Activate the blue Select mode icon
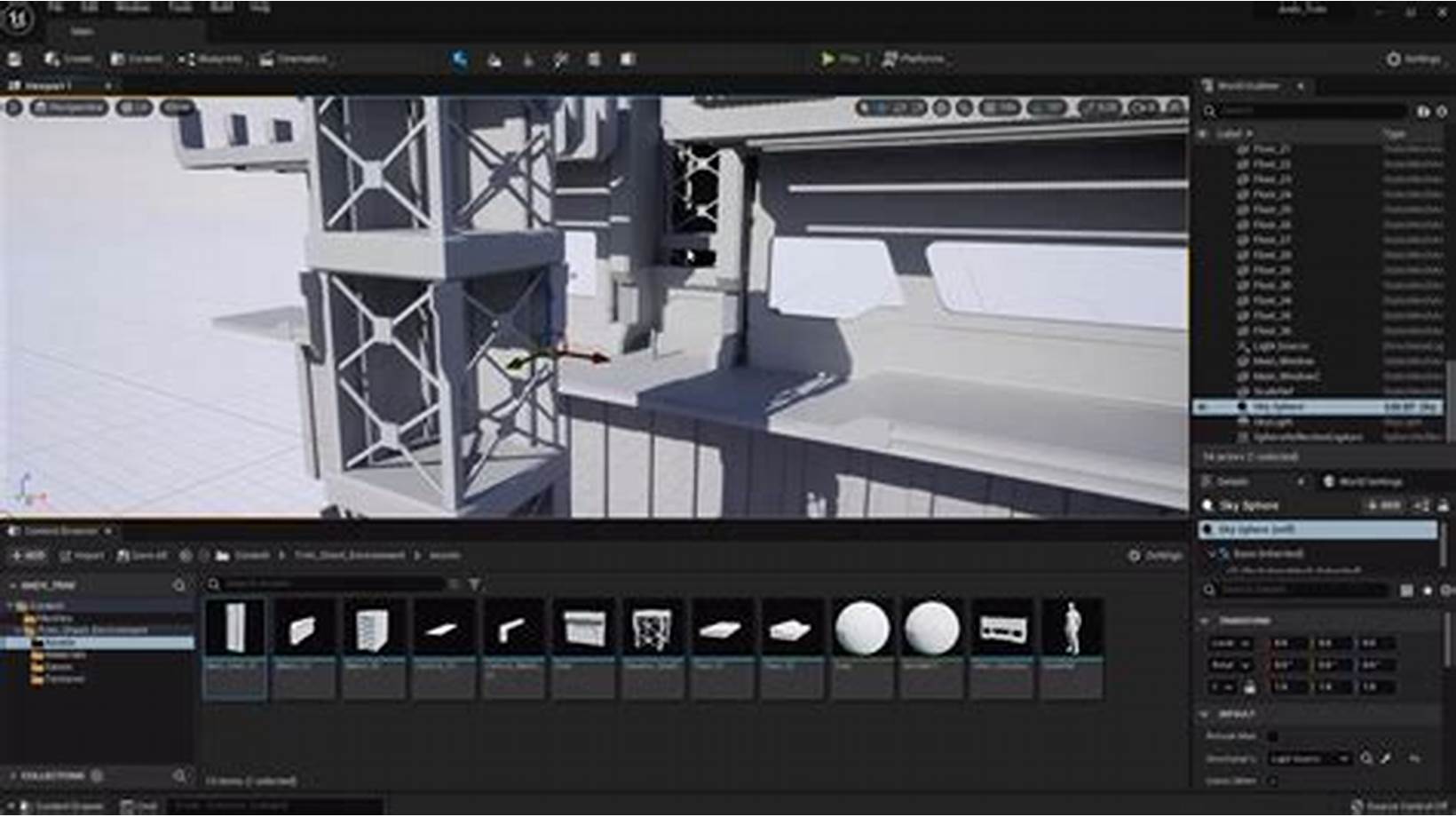This screenshot has height=817, width=1456. tap(459, 59)
